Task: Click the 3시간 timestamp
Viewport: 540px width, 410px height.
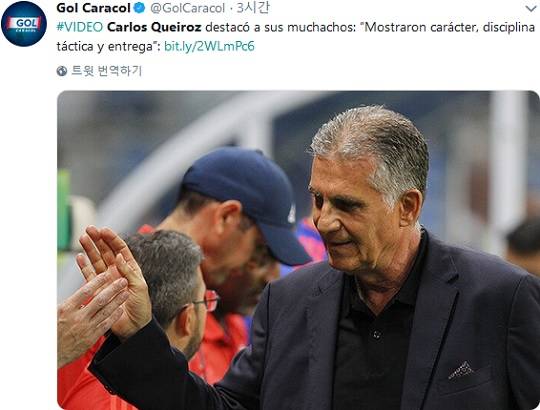Action: click(x=252, y=8)
